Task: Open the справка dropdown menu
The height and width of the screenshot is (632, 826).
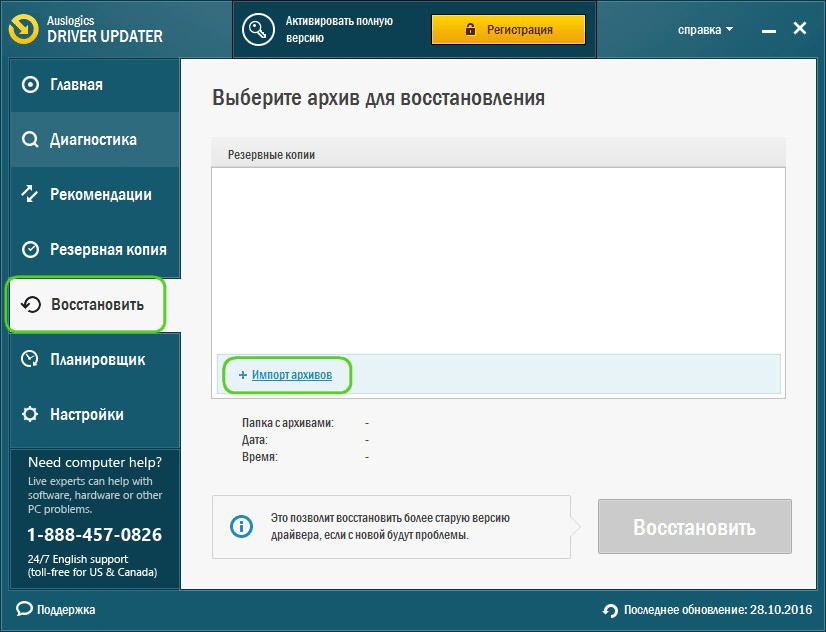Action: click(705, 30)
